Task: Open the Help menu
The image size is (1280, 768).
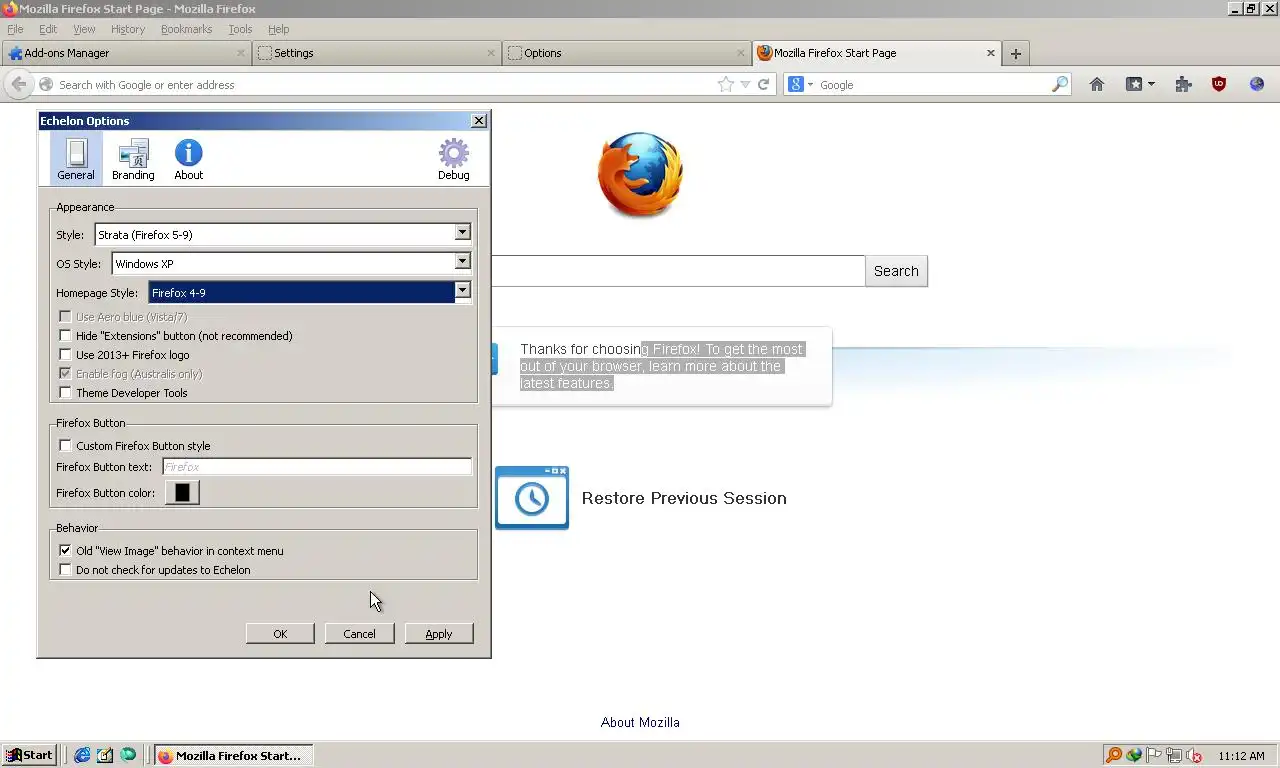Action: pos(279,29)
